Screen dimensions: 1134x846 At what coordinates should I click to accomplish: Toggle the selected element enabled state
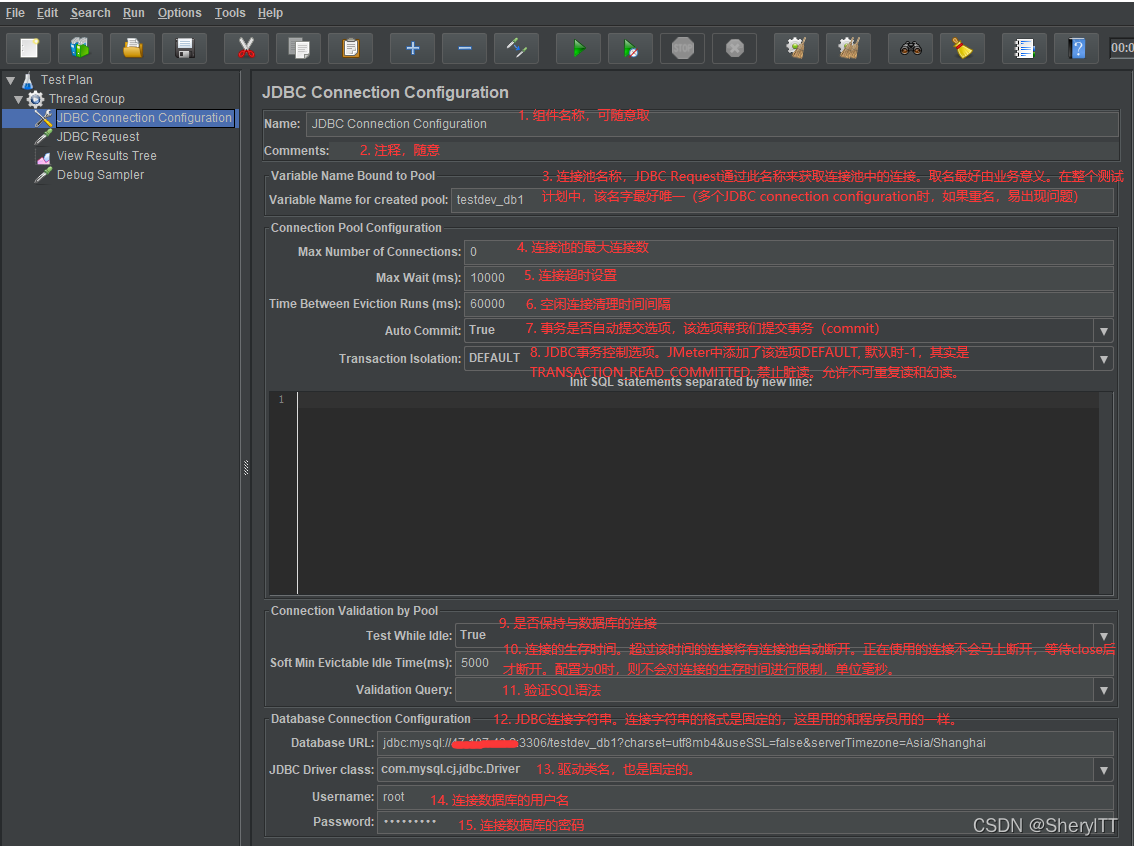tap(516, 47)
